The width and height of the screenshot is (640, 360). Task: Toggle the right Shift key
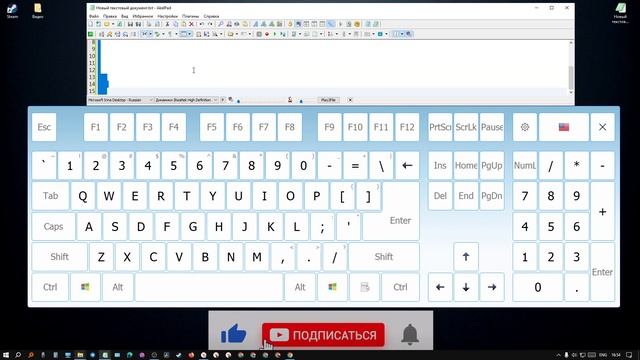tap(384, 256)
